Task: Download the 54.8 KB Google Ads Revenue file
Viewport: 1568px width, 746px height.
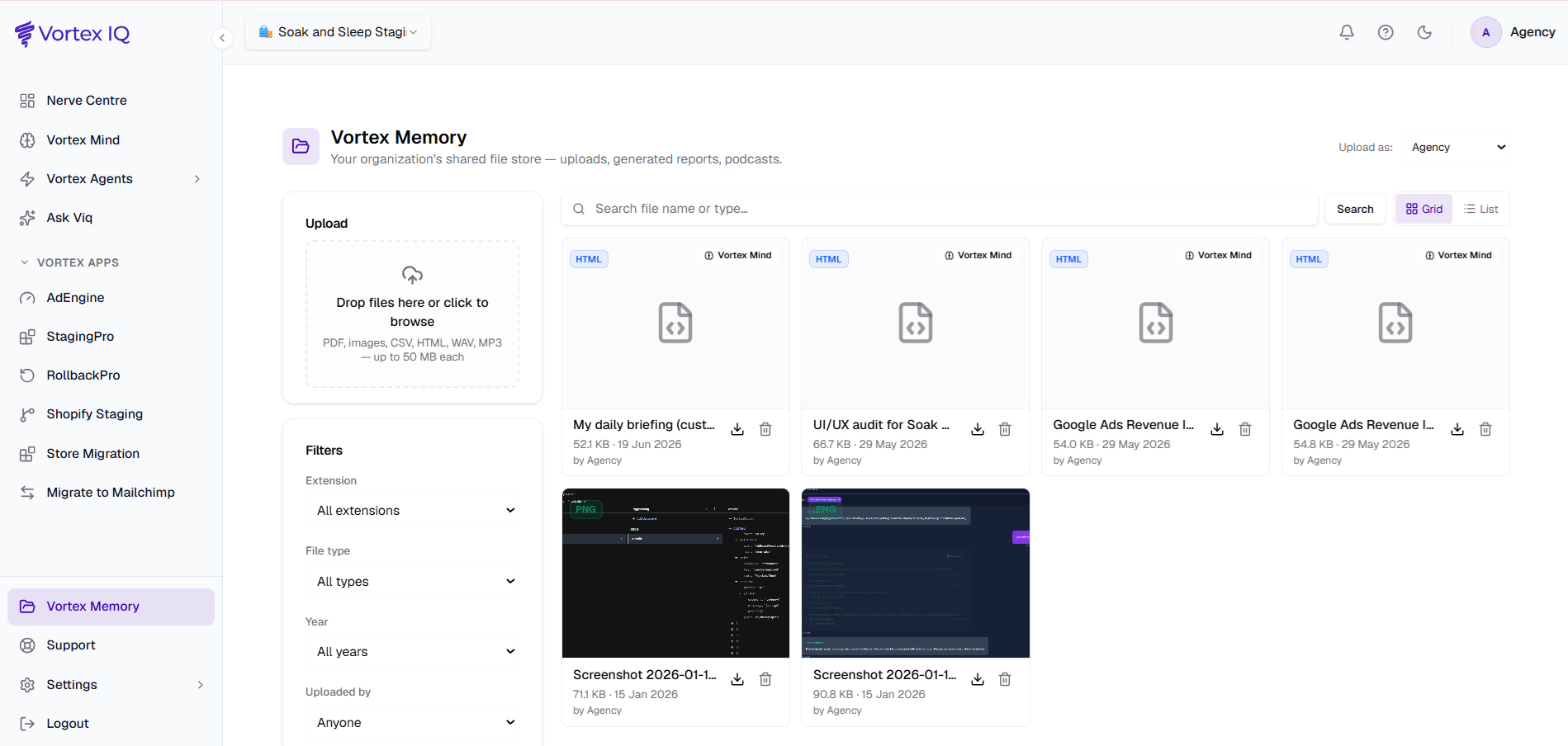Action: [1457, 429]
